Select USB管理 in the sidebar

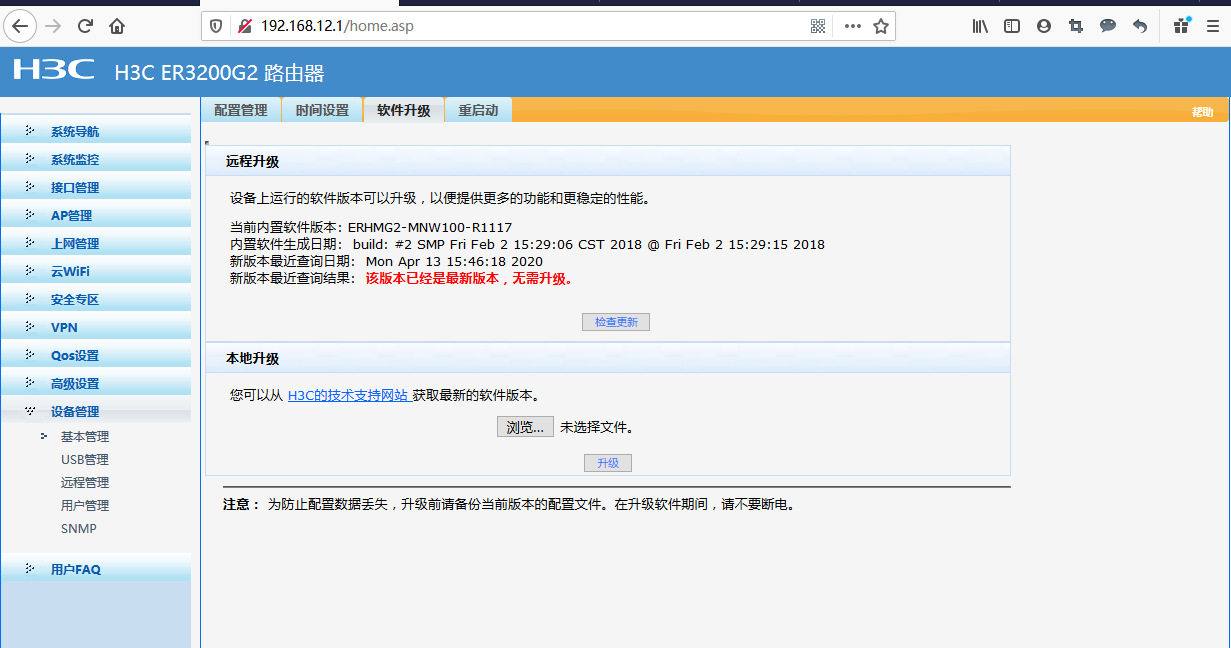tap(85, 460)
